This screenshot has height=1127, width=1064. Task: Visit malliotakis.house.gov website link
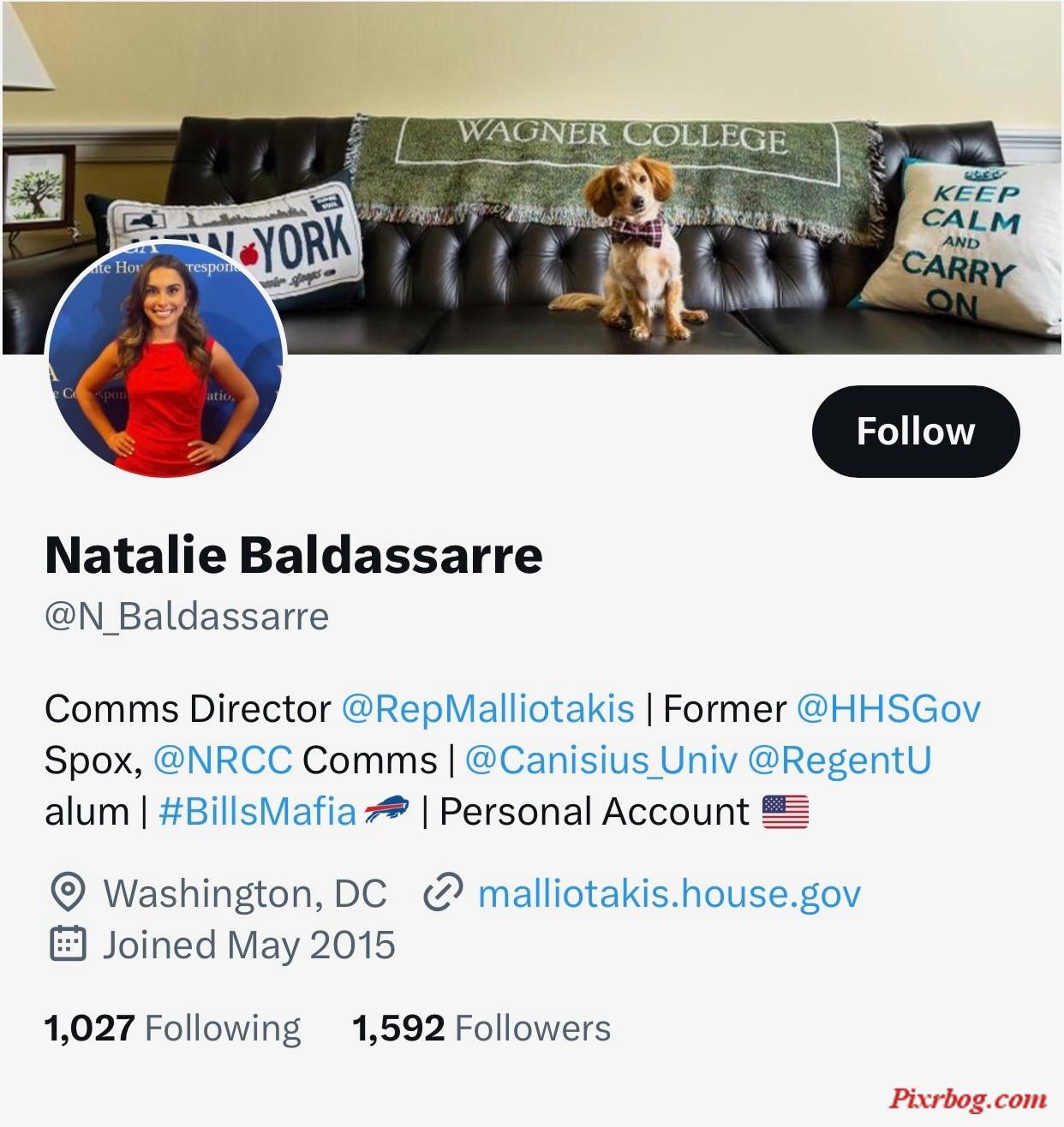pos(669,893)
